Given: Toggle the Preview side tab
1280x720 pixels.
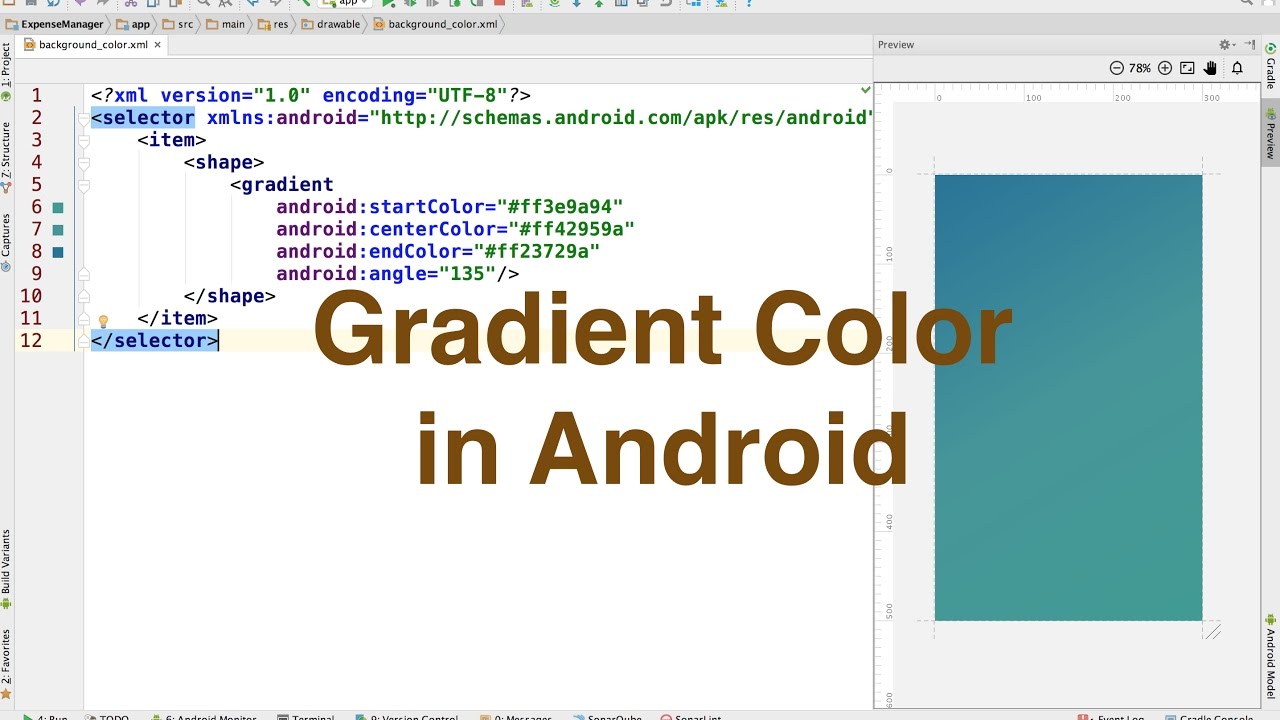Looking at the screenshot, I should click(x=1271, y=134).
